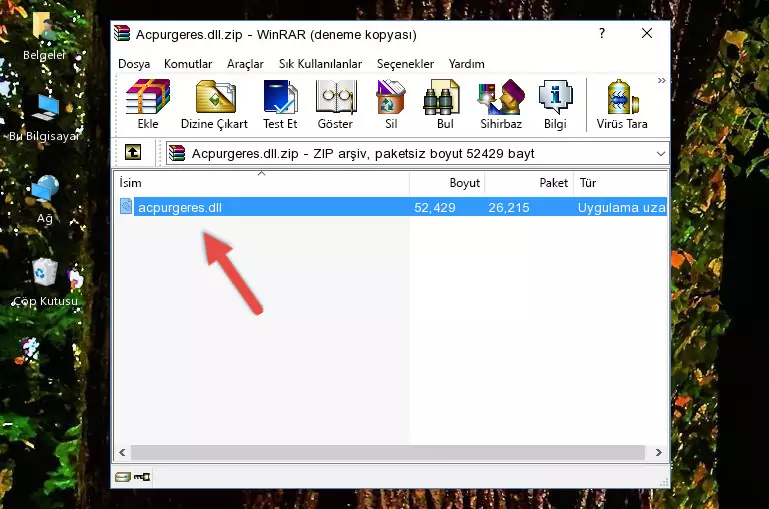The image size is (769, 509).
Task: Open the Bilgi info tool
Action: (555, 104)
